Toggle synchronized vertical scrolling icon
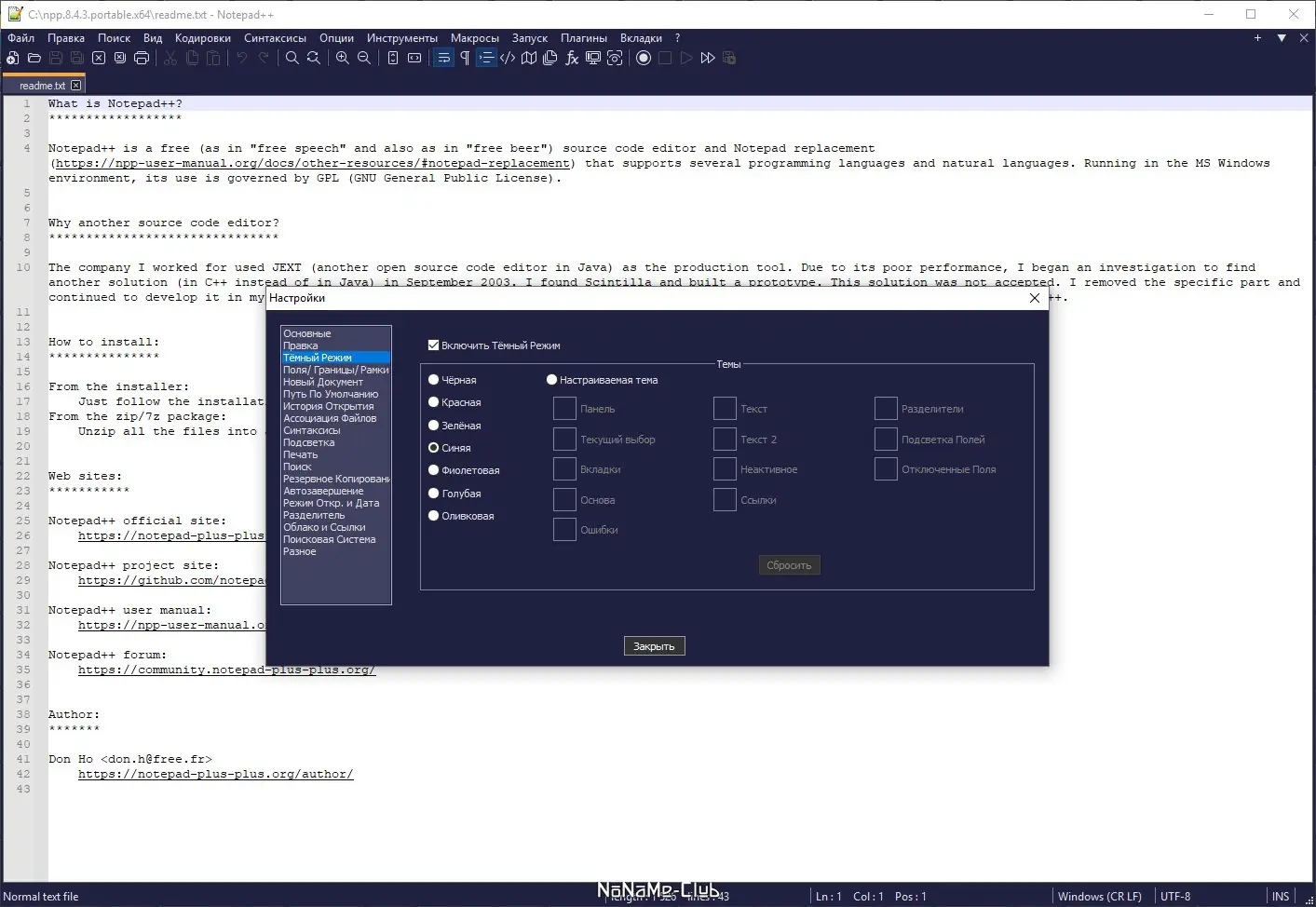This screenshot has width=1316, height=907. [x=393, y=58]
